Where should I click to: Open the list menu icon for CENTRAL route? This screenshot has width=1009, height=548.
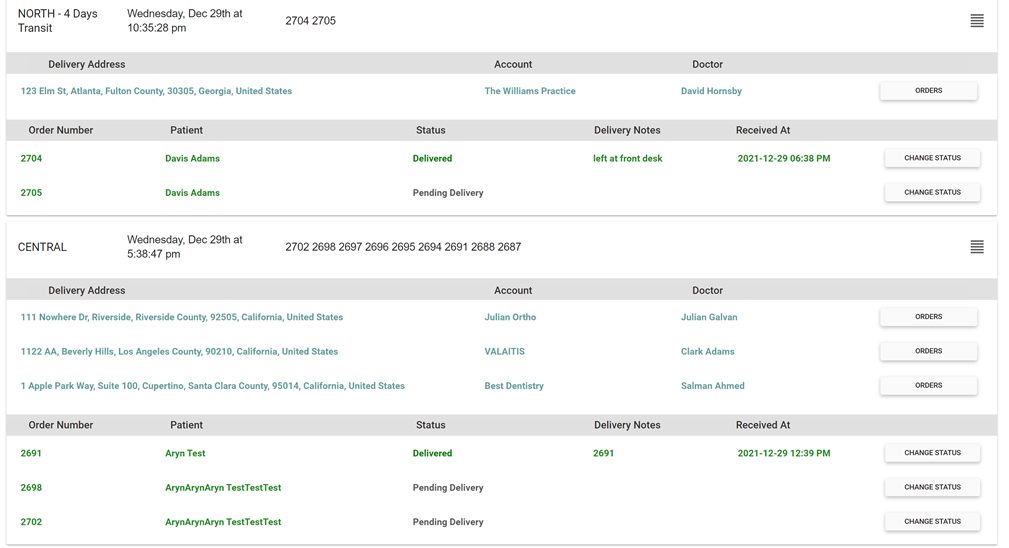tap(977, 247)
